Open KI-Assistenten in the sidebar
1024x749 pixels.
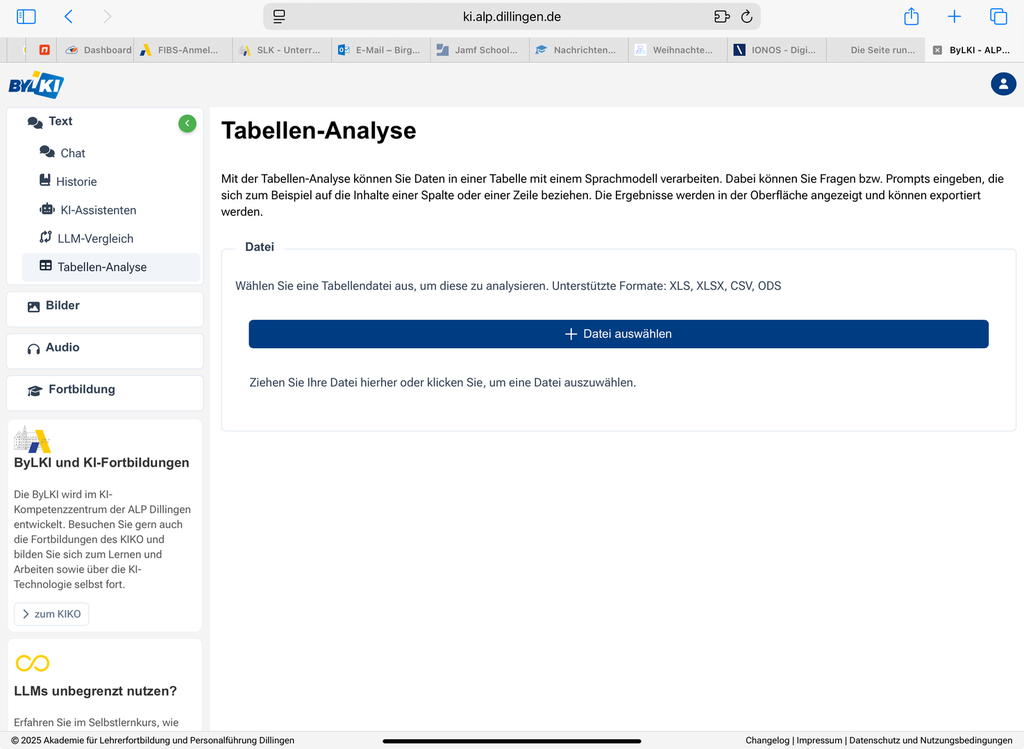click(x=97, y=210)
